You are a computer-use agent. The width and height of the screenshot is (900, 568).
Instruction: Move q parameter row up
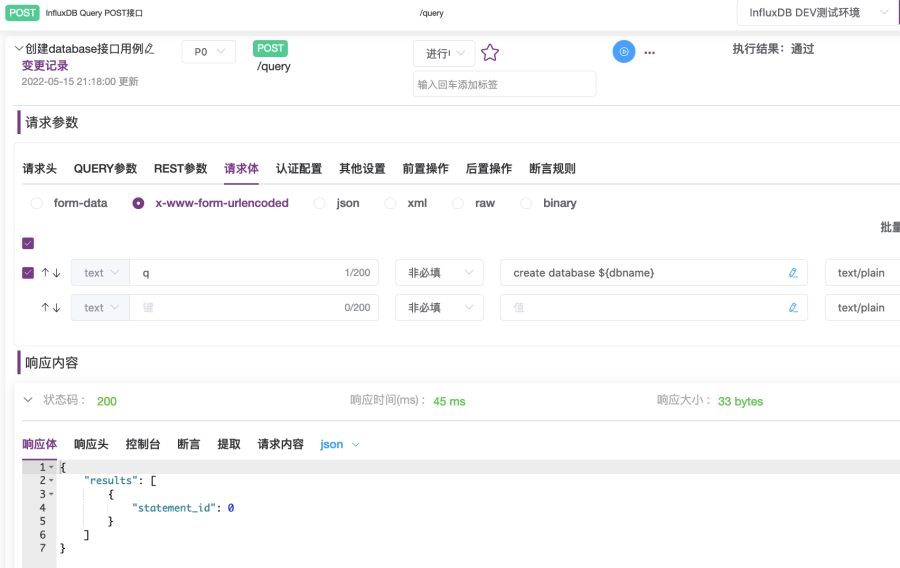click(45, 273)
